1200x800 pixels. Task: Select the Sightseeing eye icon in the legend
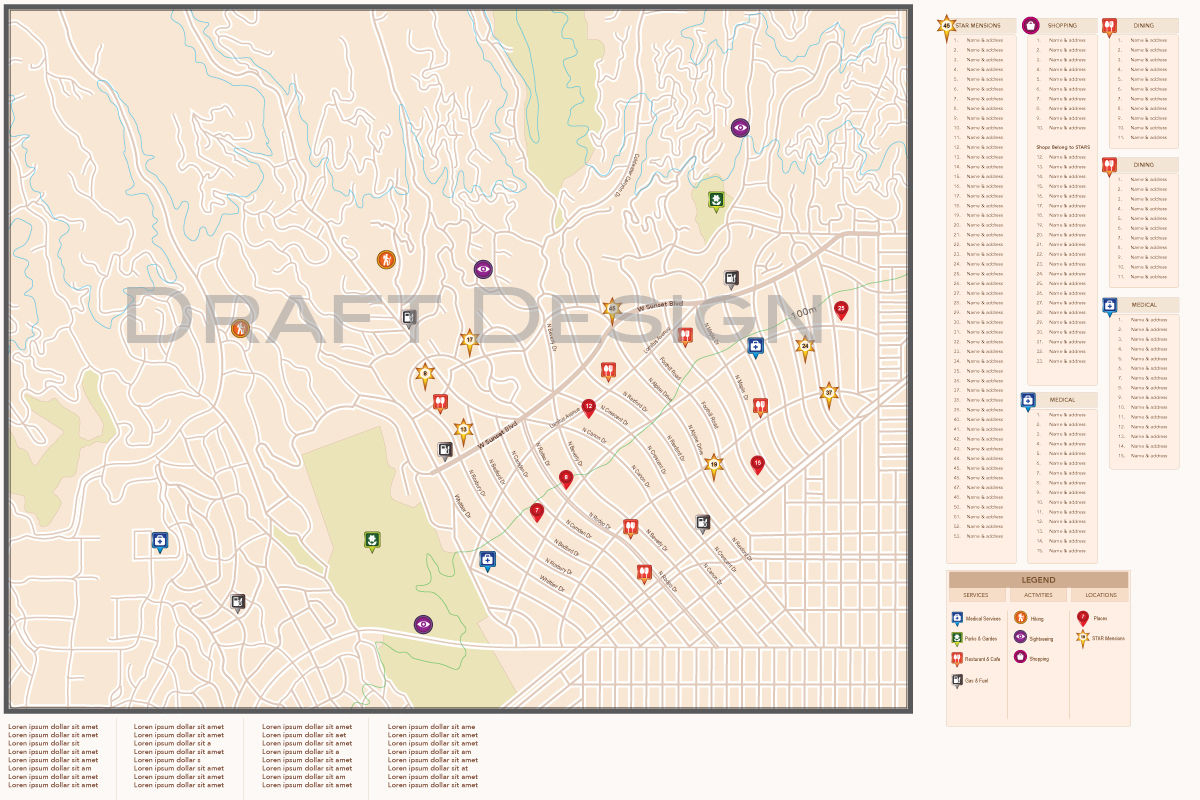[x=1022, y=638]
